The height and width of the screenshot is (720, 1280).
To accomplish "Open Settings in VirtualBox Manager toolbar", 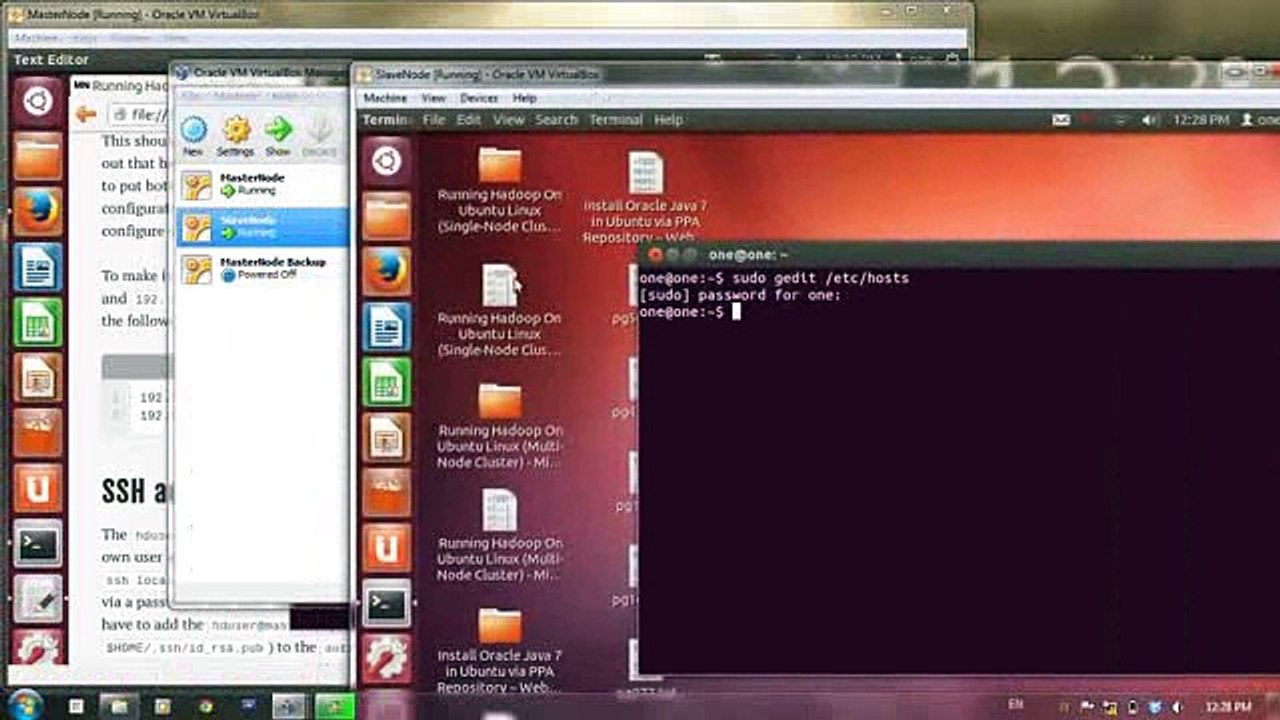I will click(235, 135).
